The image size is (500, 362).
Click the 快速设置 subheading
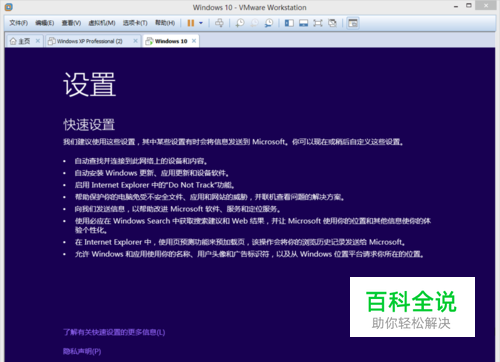click(89, 125)
